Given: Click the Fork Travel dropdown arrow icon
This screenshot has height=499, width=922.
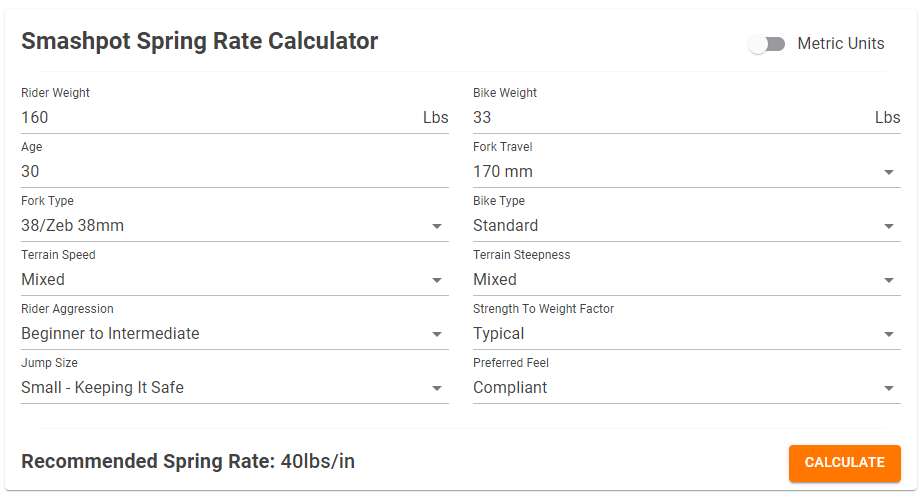Looking at the screenshot, I should tap(889, 173).
